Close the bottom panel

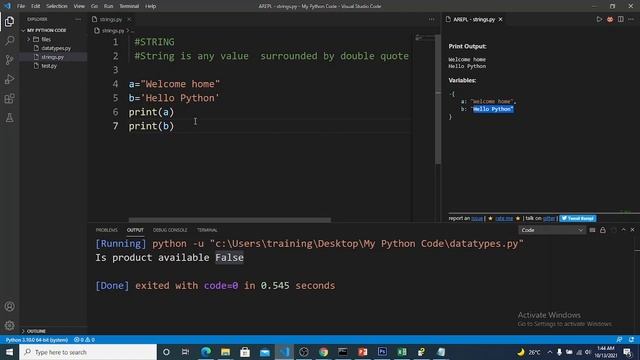(632, 230)
